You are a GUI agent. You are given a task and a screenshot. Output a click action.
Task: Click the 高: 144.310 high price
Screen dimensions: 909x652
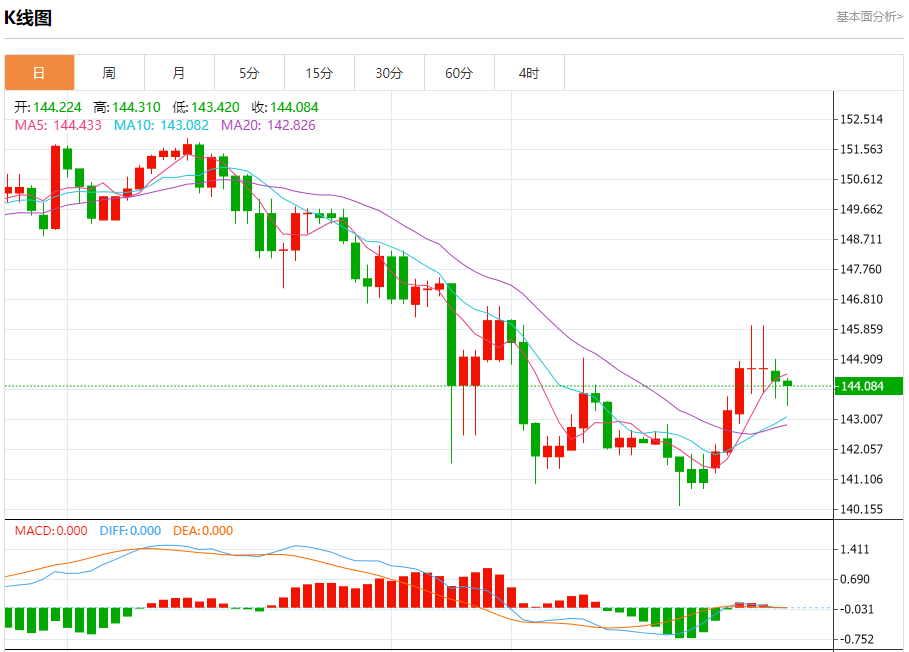pyautogui.click(x=127, y=107)
